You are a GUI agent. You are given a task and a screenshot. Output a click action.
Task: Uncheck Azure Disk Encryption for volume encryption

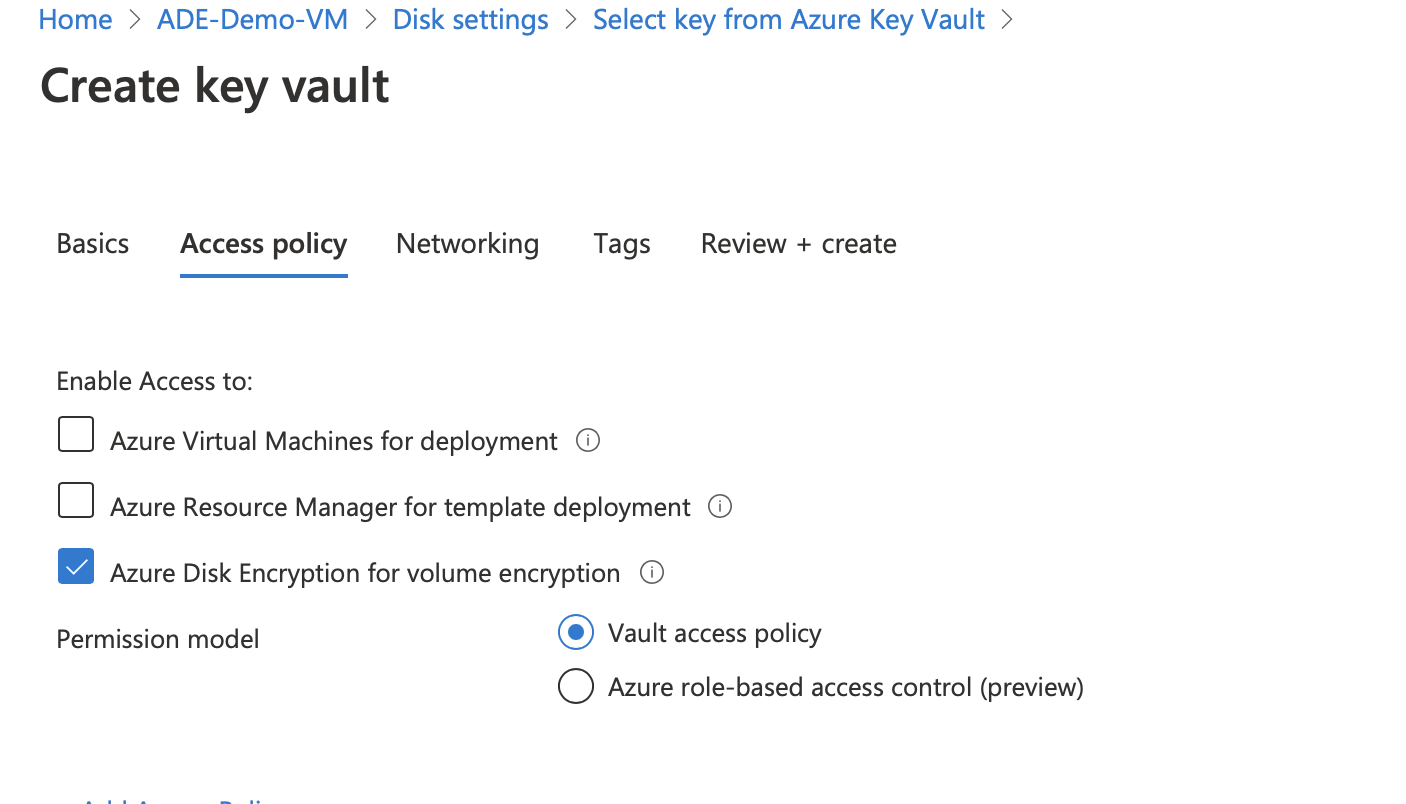tap(76, 566)
